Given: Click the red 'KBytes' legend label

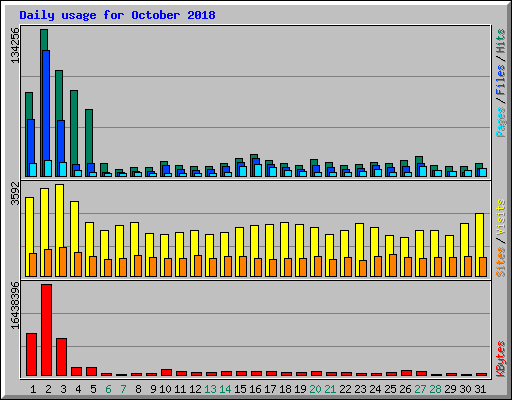Looking at the screenshot, I should [x=501, y=359].
